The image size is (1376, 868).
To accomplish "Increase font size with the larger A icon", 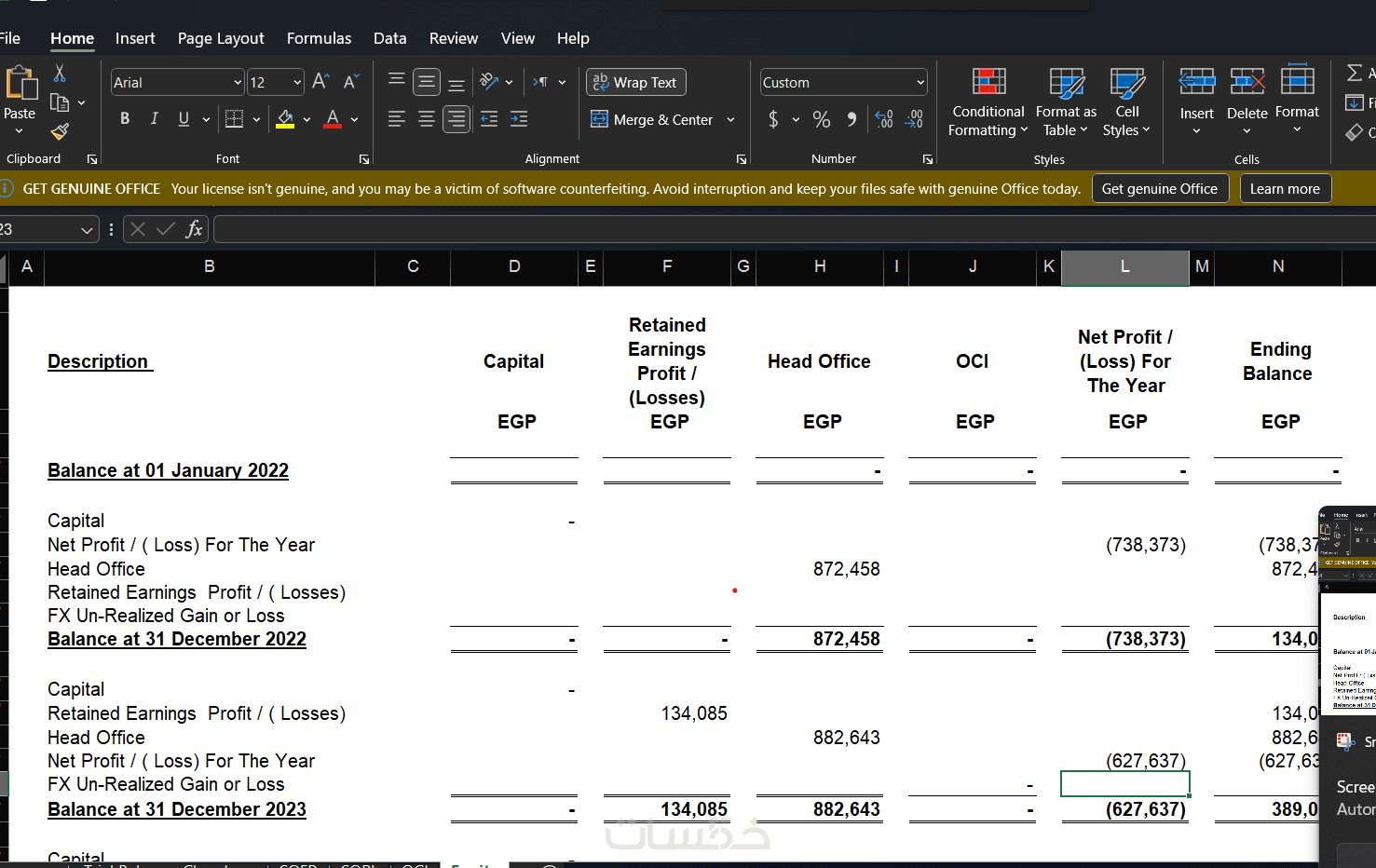I will click(x=320, y=82).
